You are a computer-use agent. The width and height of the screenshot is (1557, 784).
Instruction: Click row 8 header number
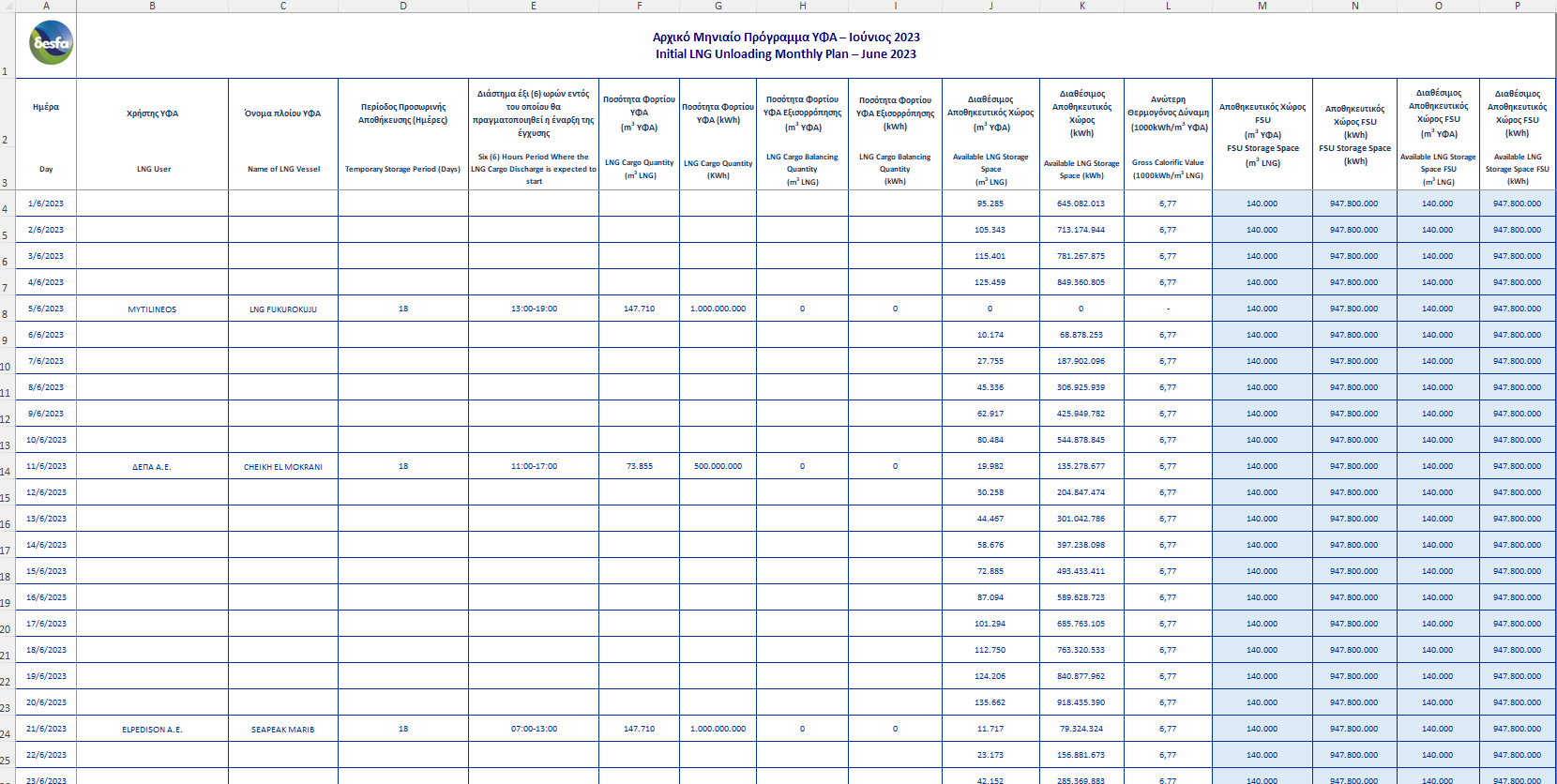(5, 314)
